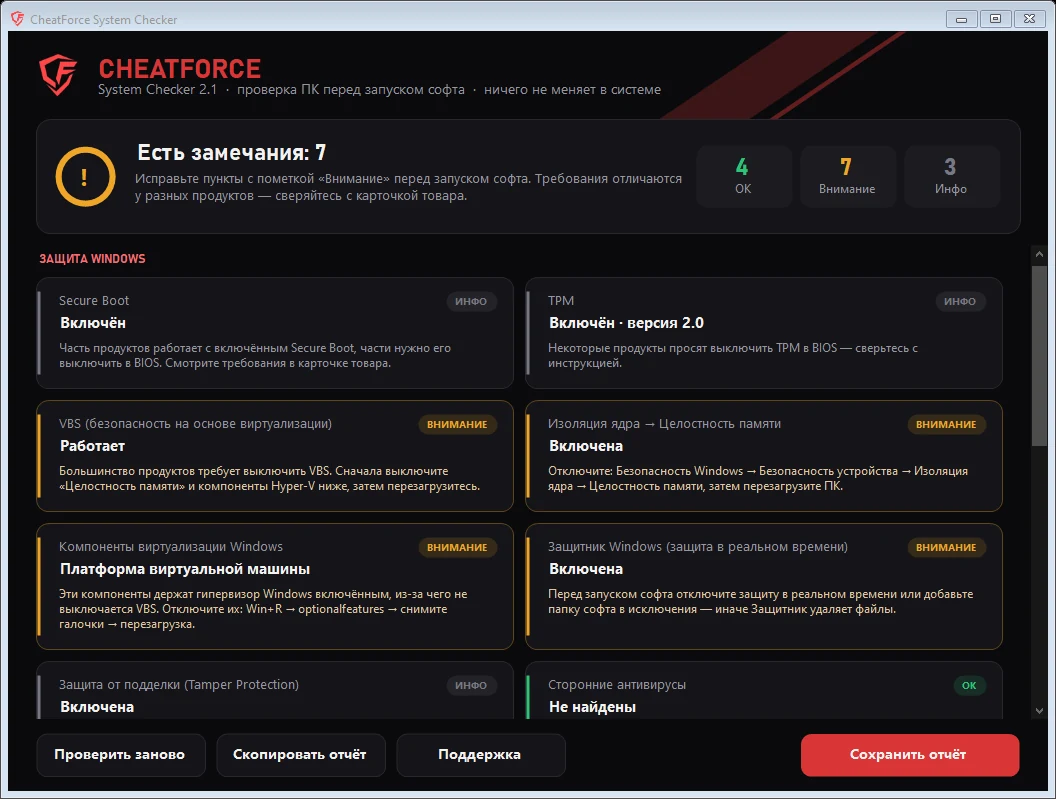Click 'Защитник Windows (защита в реальном времени)' title

698,546
